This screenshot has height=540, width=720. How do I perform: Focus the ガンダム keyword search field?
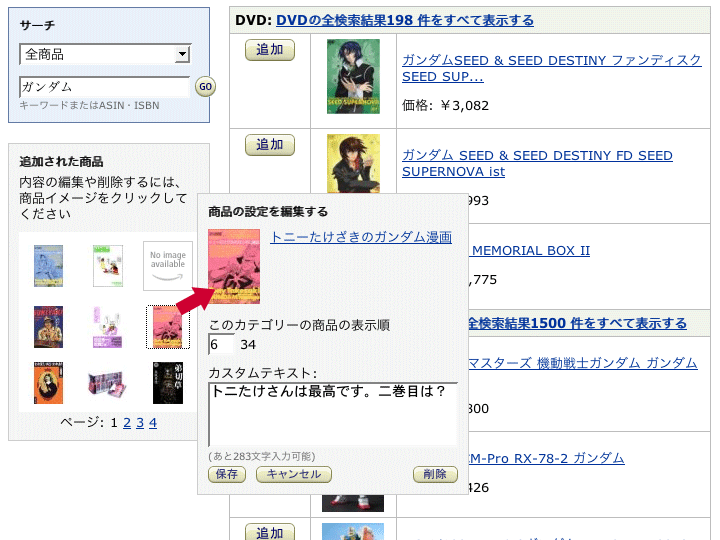pos(104,87)
